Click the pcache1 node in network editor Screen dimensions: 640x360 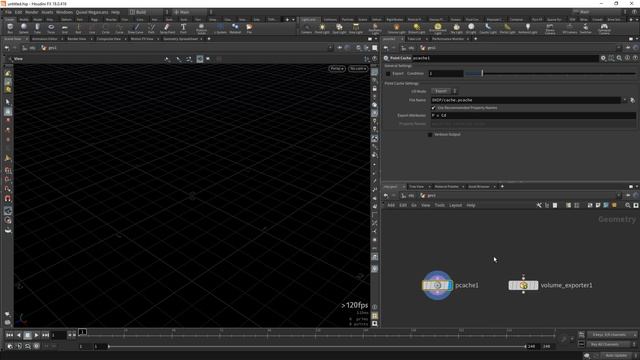coord(437,285)
